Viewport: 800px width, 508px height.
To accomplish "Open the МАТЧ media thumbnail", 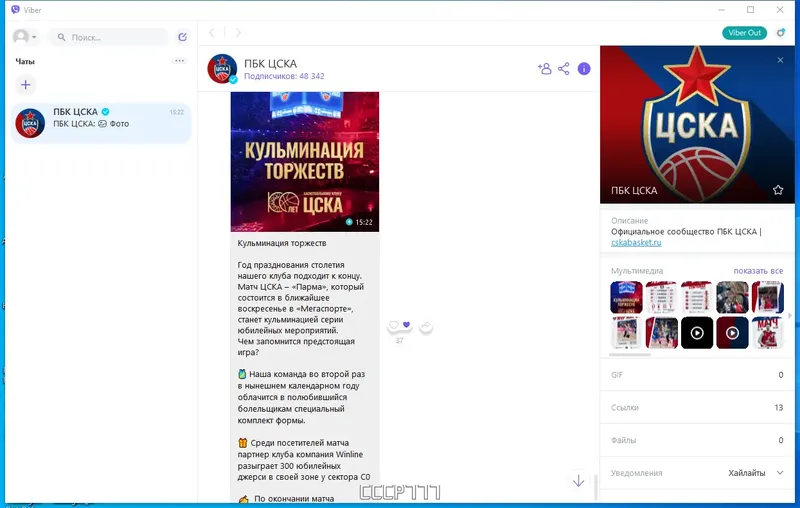I will [767, 333].
